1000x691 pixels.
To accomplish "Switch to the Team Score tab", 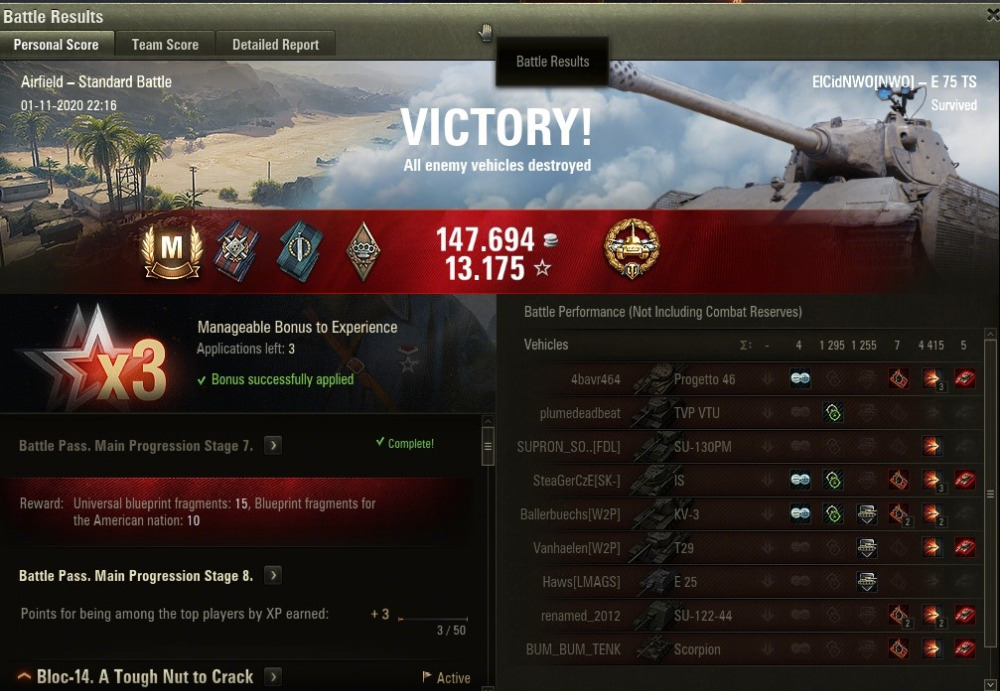I will click(x=165, y=45).
